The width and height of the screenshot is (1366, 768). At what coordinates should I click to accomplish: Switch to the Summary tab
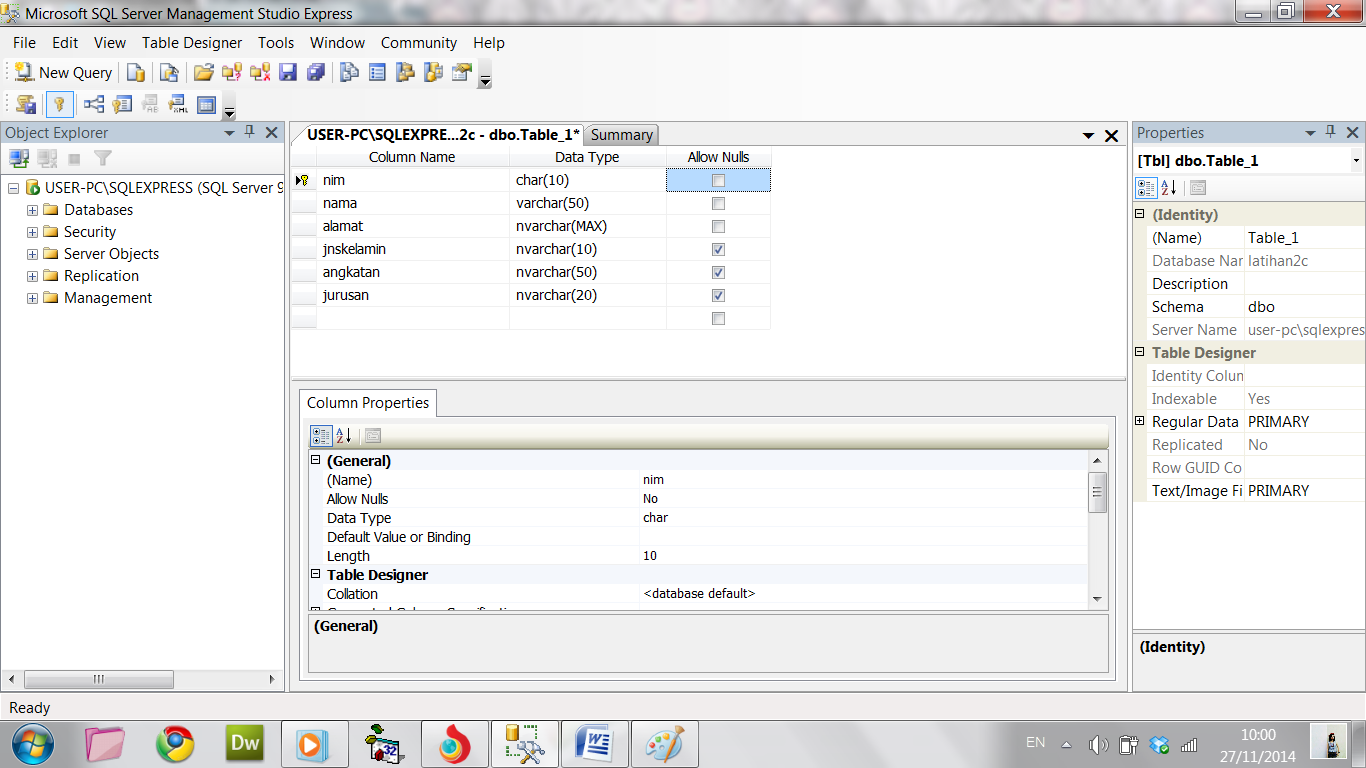pos(622,135)
